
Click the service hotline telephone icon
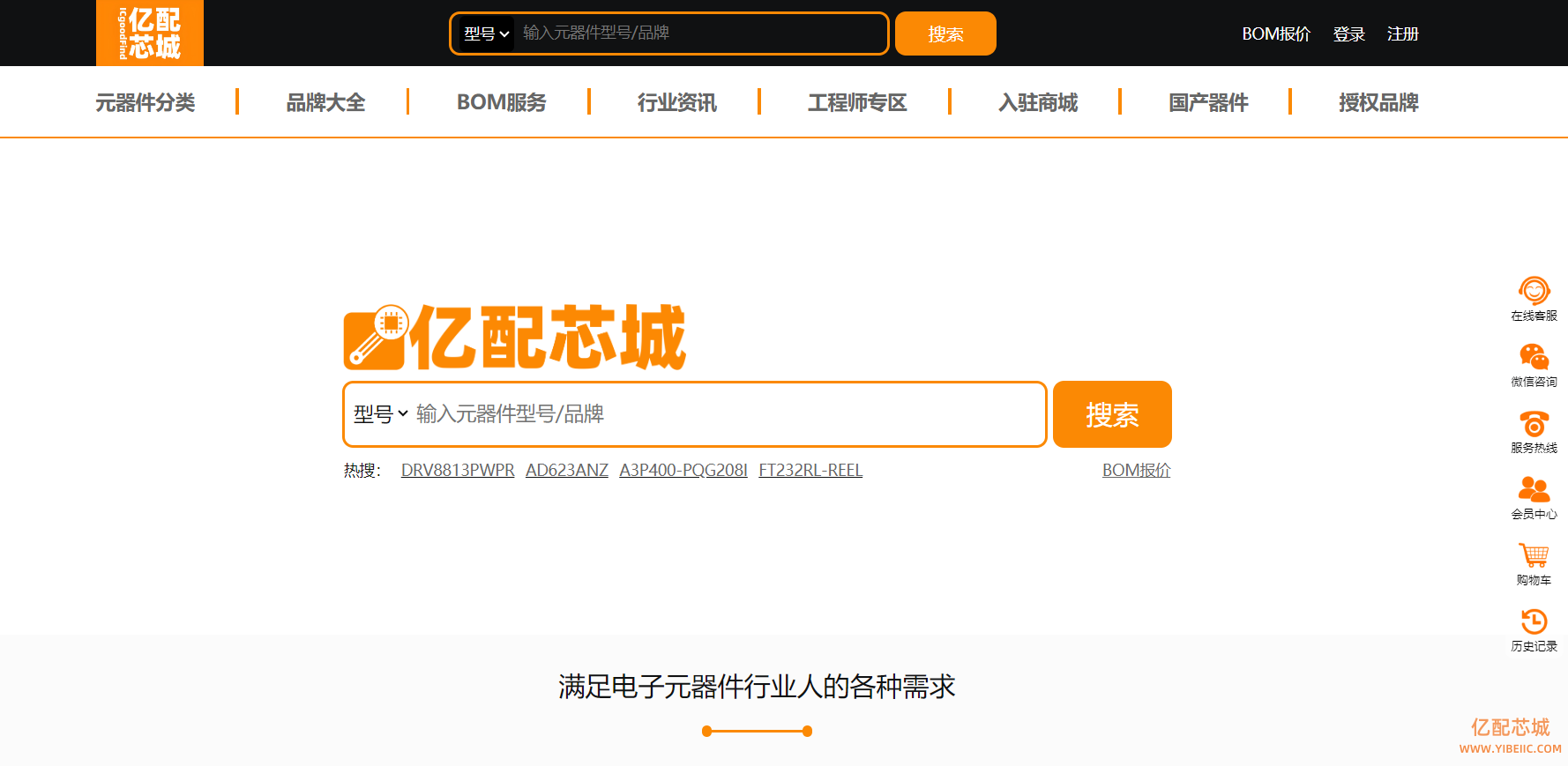click(1534, 423)
